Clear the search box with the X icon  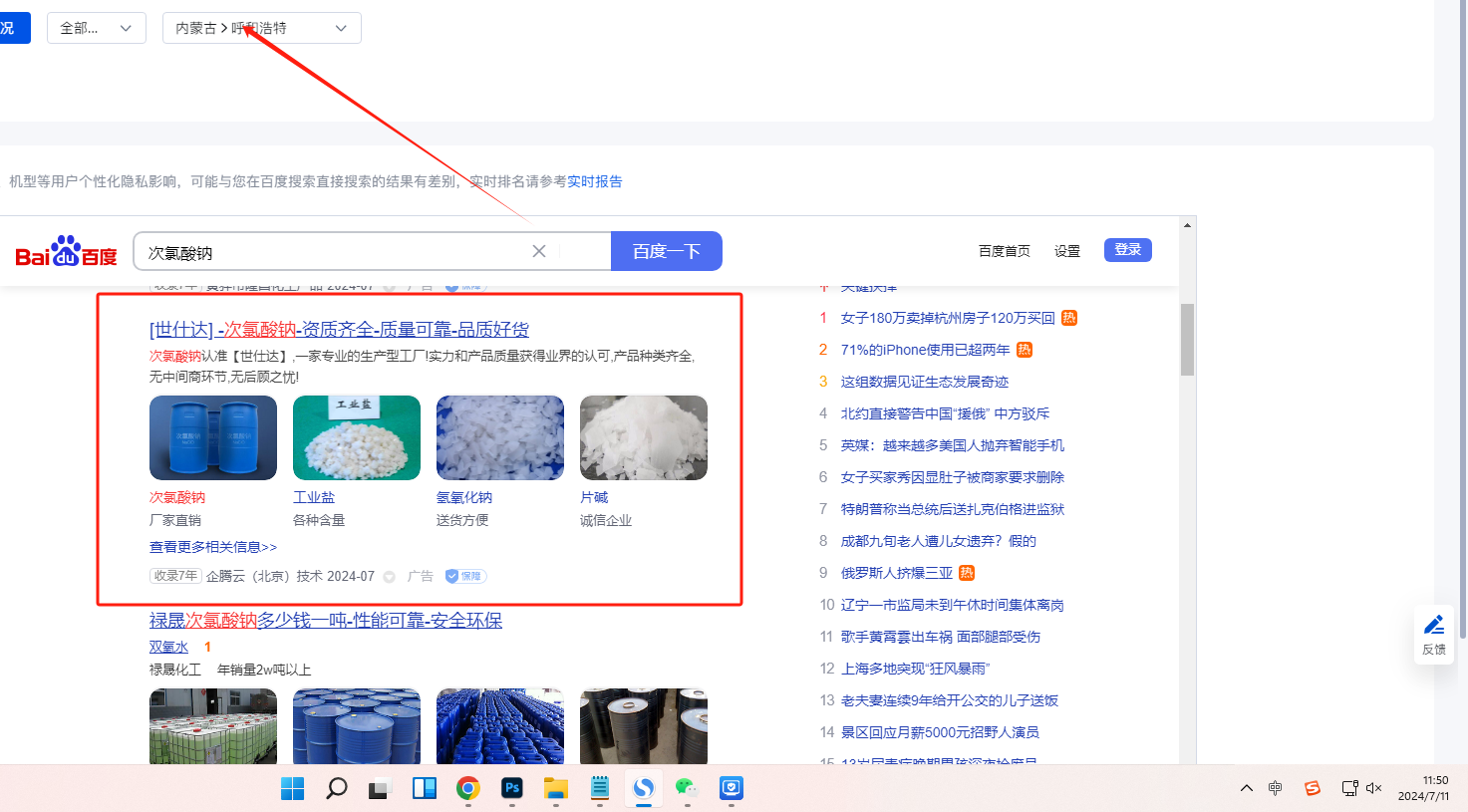[539, 251]
